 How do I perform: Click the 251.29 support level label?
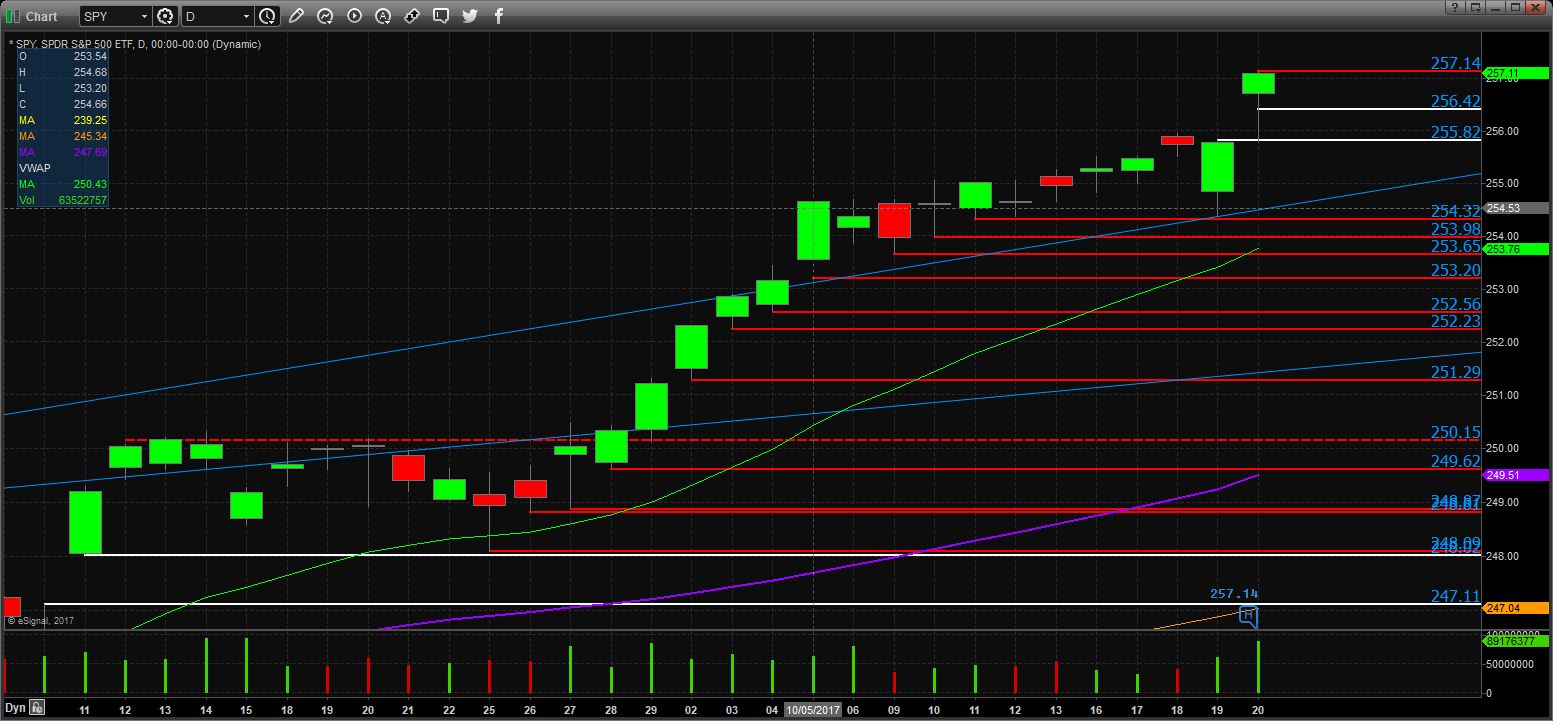click(x=1455, y=372)
